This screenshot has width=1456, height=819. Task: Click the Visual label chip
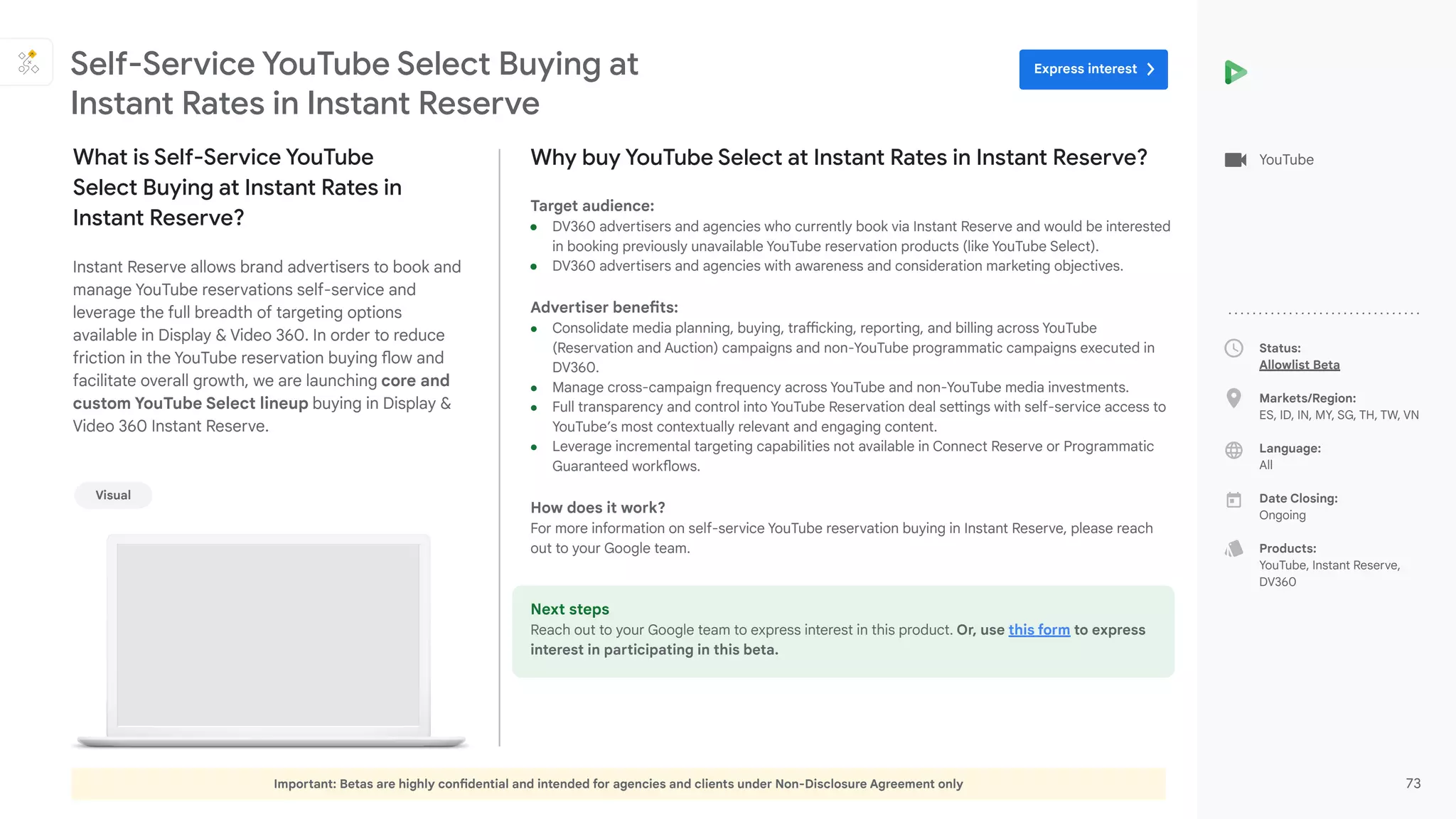point(113,495)
